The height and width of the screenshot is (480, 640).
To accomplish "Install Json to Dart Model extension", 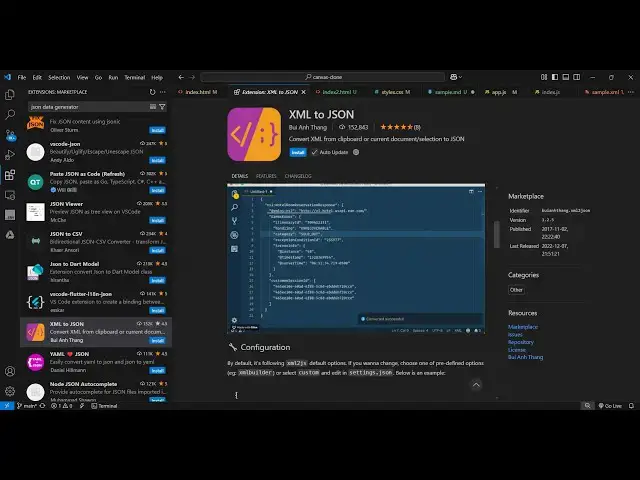I will tap(157, 280).
